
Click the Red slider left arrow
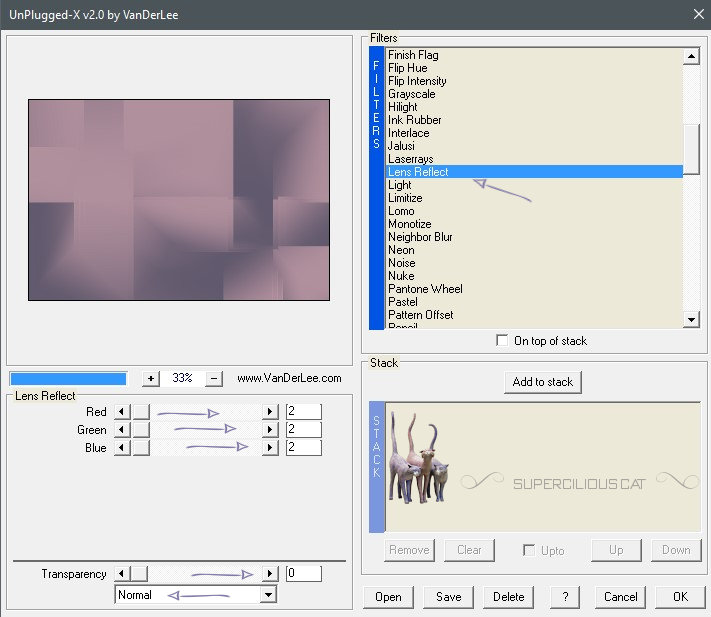[x=123, y=412]
